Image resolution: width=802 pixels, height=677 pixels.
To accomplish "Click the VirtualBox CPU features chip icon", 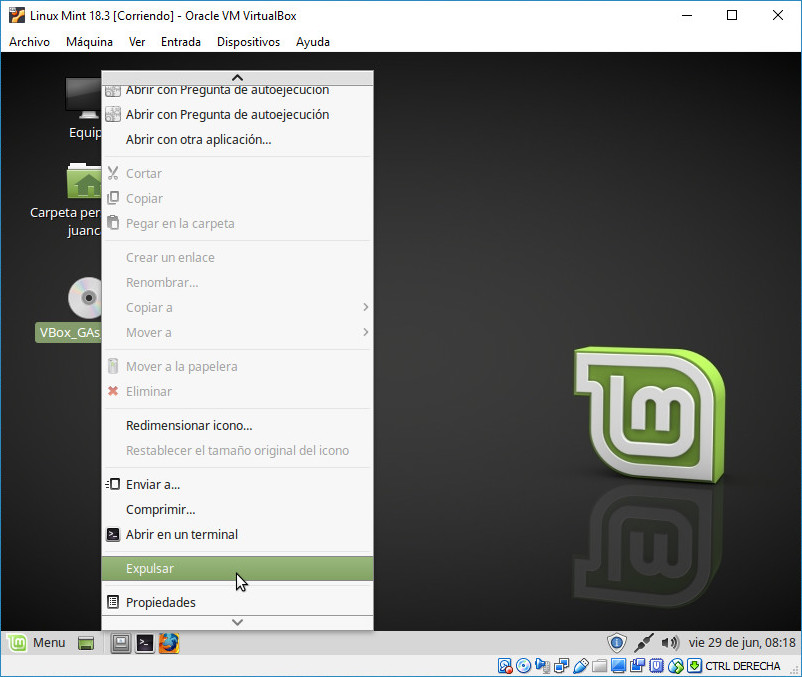I will coord(656,666).
